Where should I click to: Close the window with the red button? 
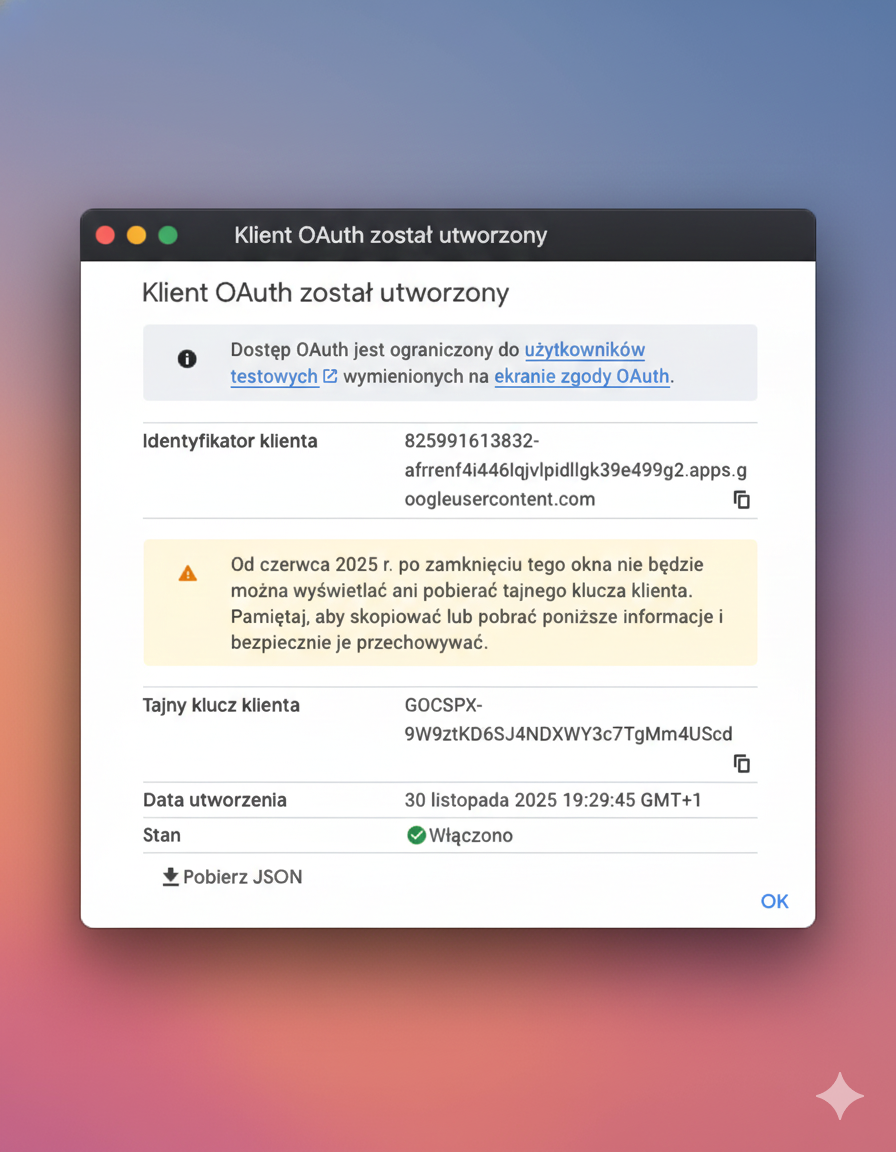click(105, 235)
